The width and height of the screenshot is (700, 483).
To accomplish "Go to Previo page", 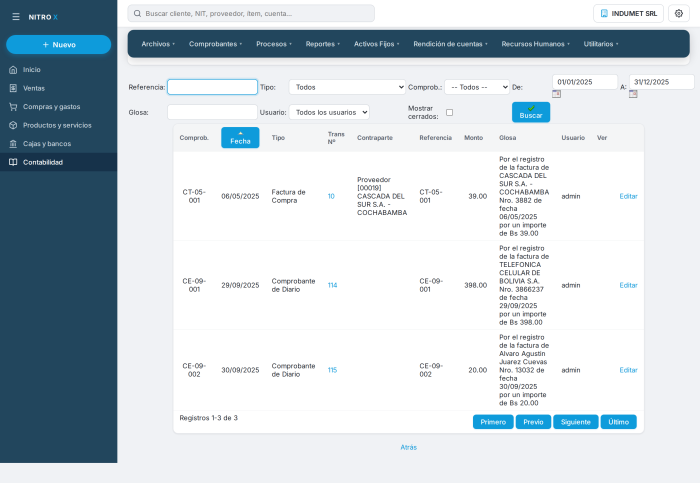I will pyautogui.click(x=533, y=422).
